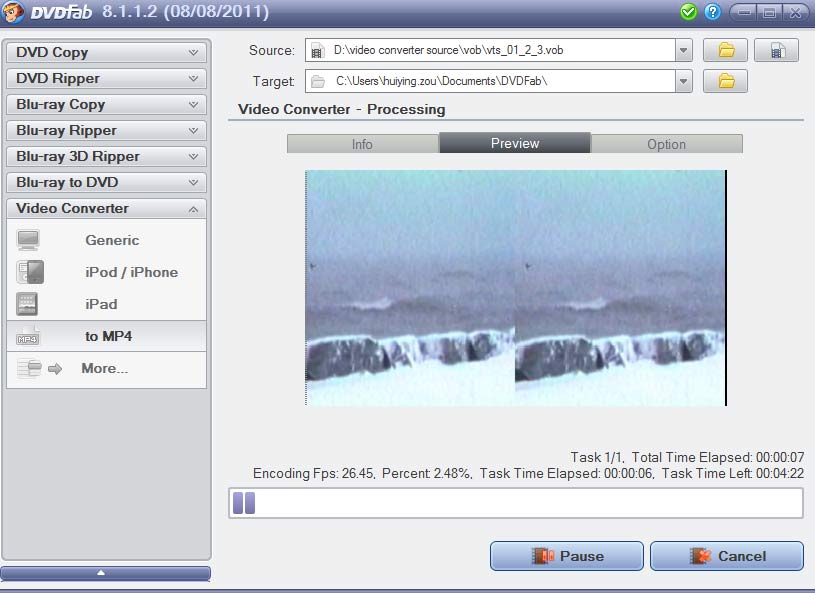
Task: Click the encoding progress bar
Action: 516,503
